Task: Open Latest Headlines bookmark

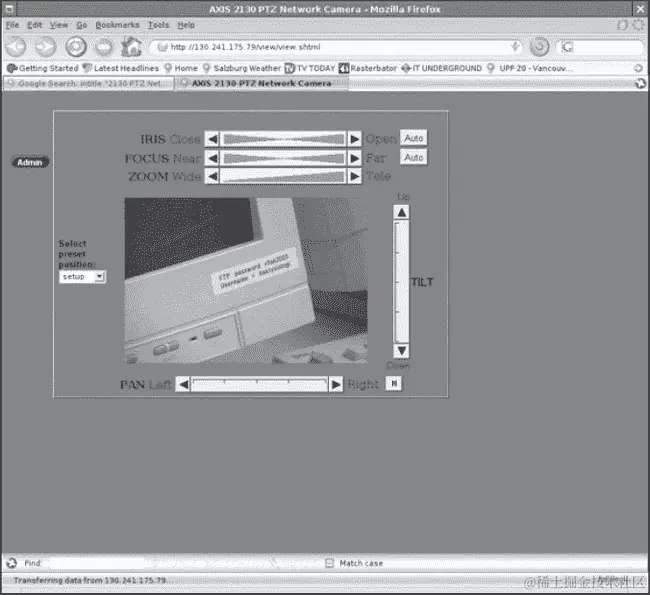Action: tap(121, 68)
